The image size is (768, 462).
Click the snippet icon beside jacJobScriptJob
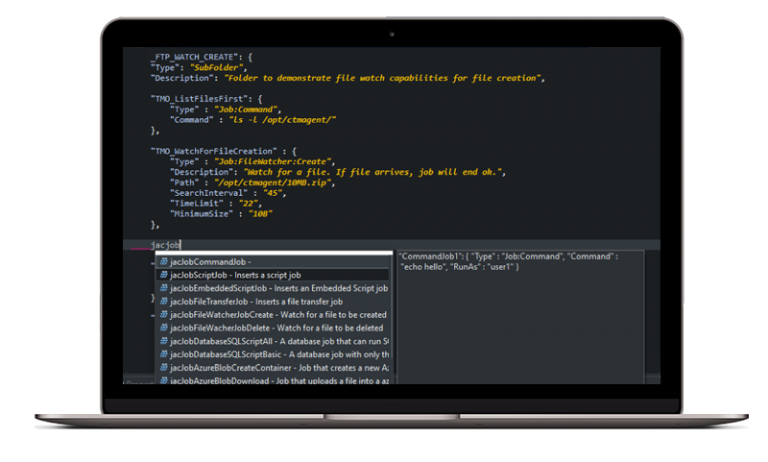coord(164,275)
